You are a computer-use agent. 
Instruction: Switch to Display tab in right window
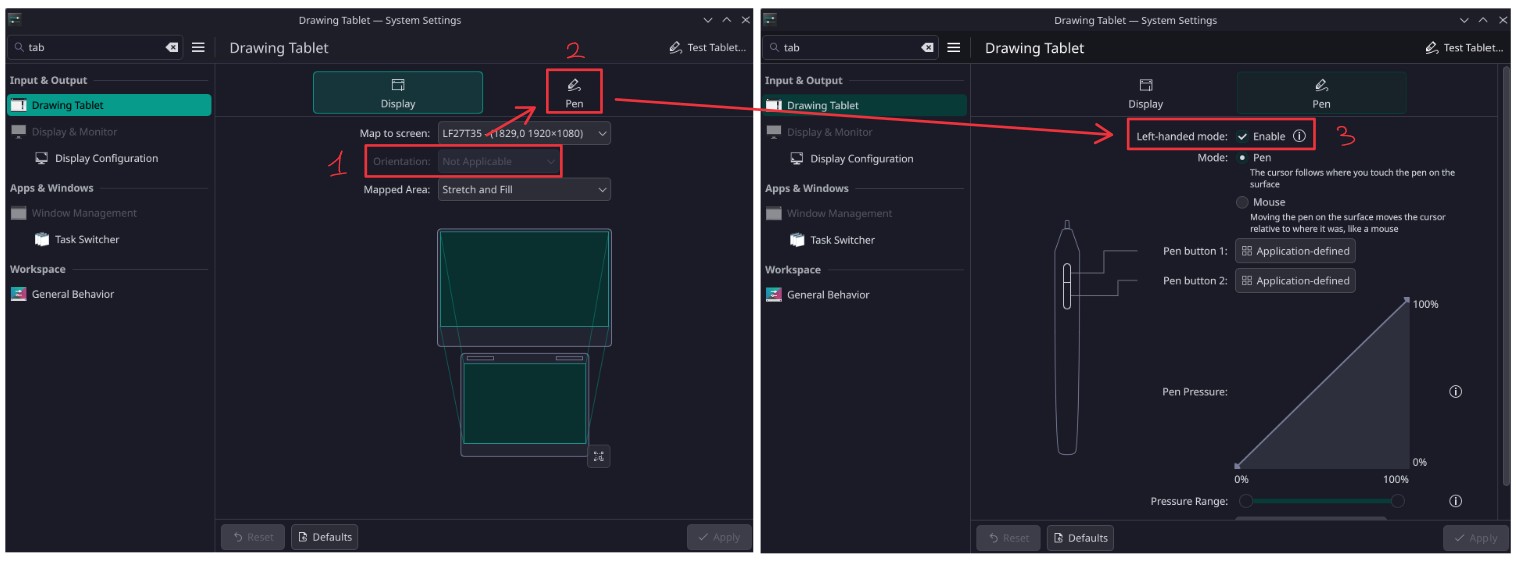pyautogui.click(x=1145, y=93)
